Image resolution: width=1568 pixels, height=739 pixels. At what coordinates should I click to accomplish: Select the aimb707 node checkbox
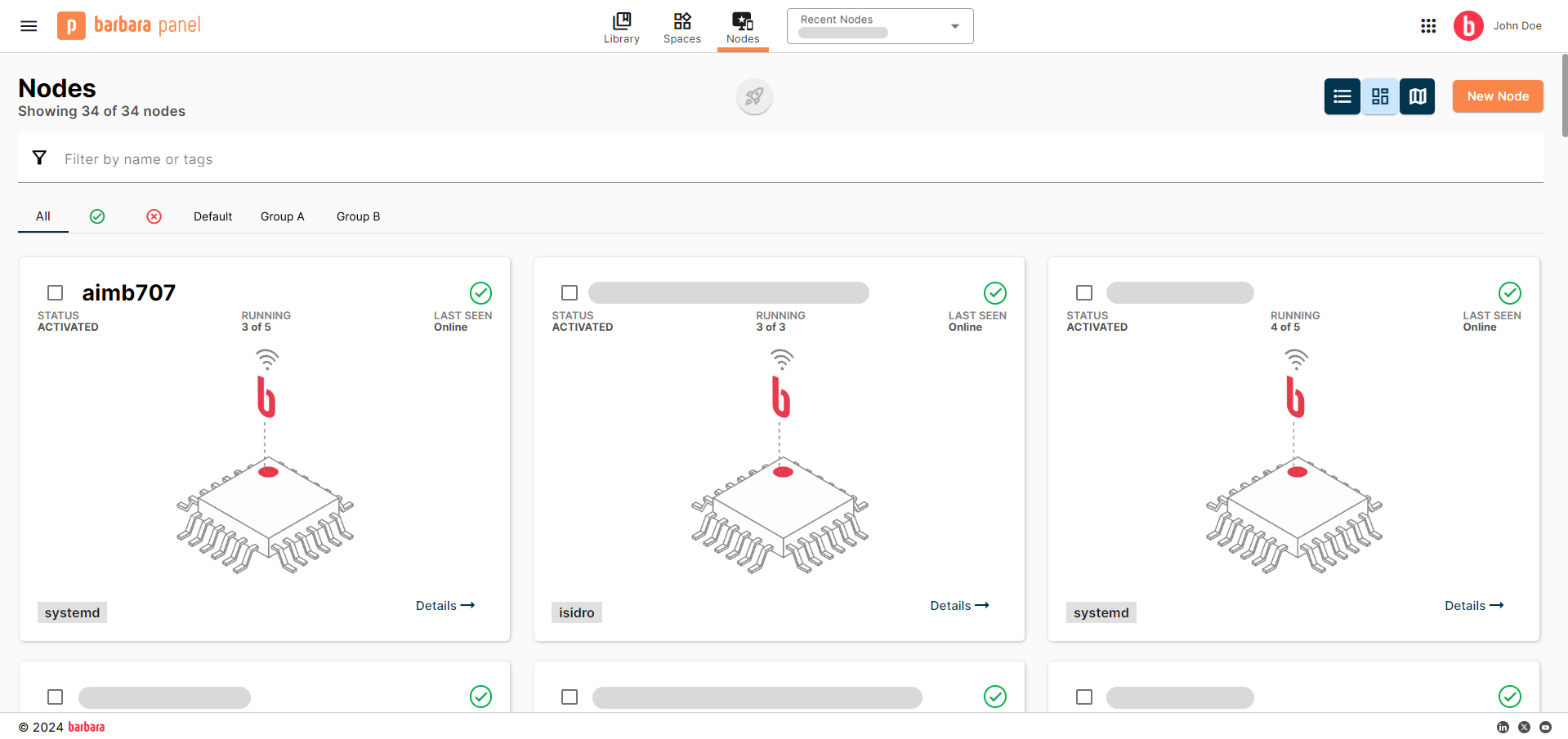click(x=56, y=292)
